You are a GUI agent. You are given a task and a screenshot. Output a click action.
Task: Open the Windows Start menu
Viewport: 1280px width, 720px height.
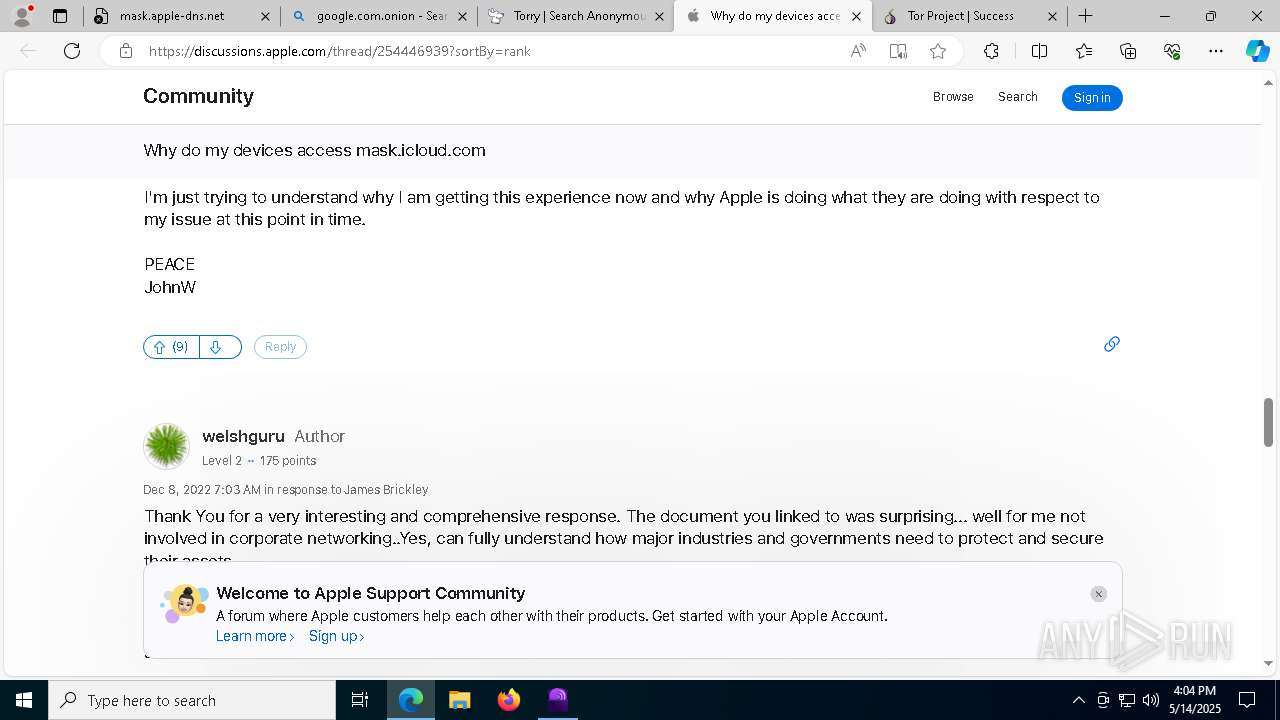pyautogui.click(x=24, y=700)
